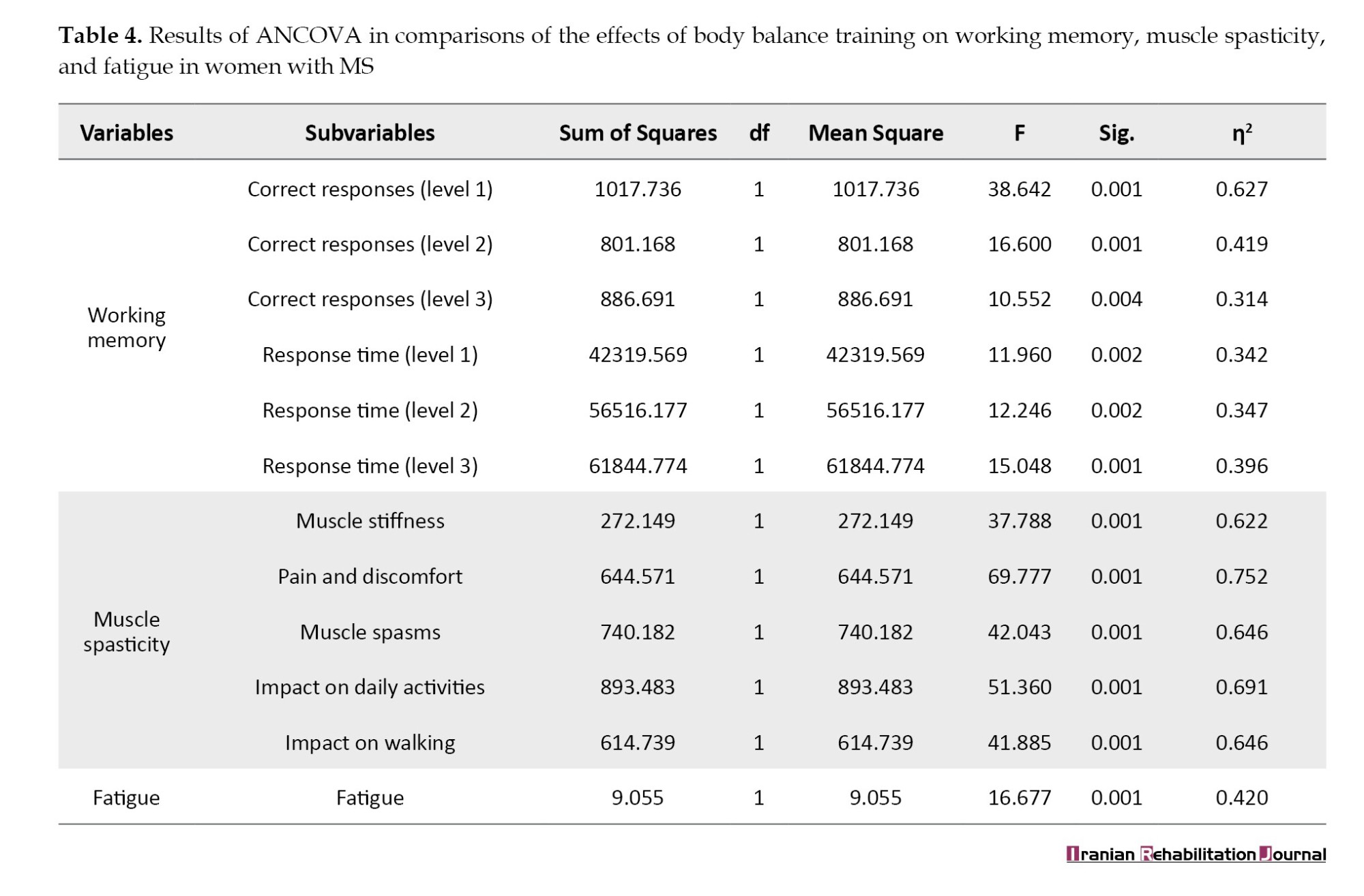
Task: Click the eta squared value 0.752
Action: tap(1242, 577)
